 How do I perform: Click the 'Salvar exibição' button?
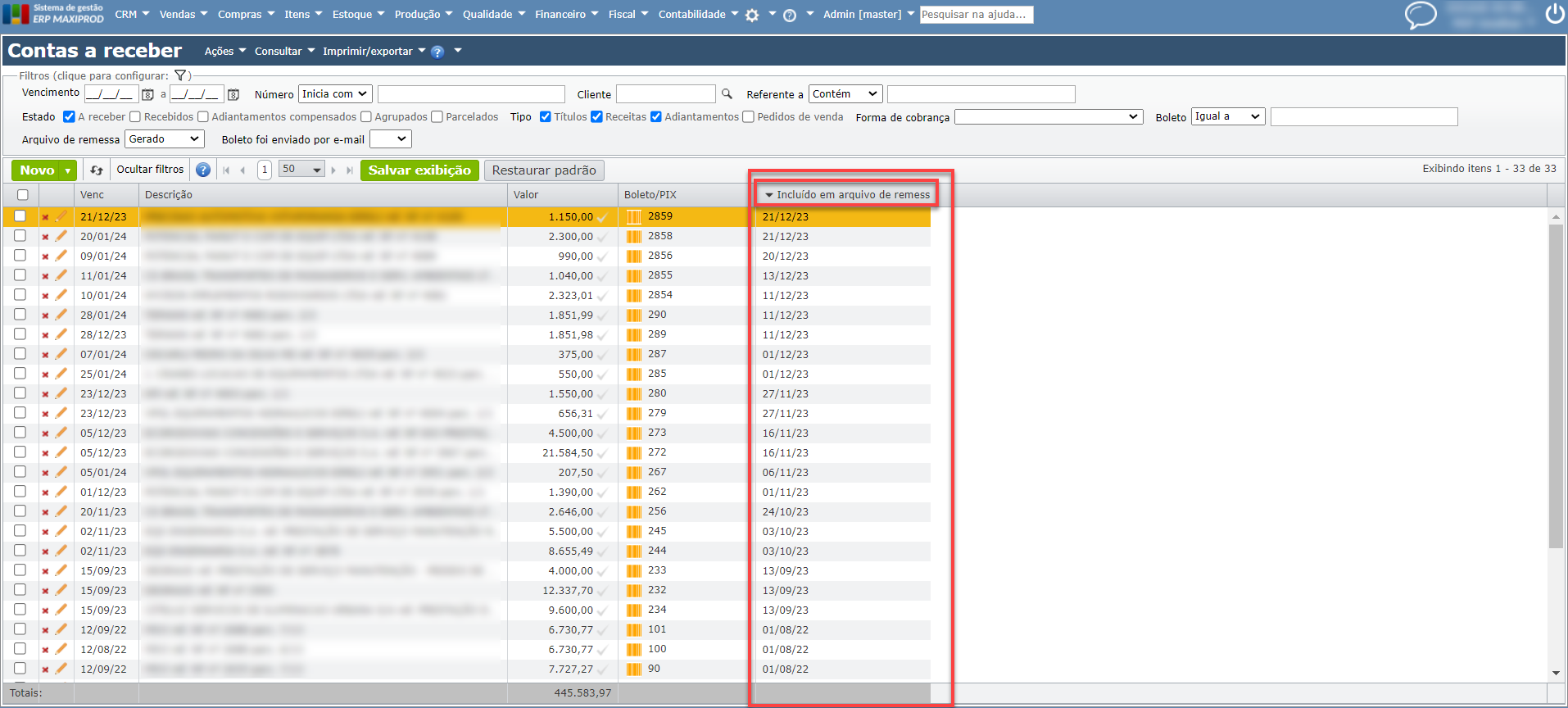(419, 170)
